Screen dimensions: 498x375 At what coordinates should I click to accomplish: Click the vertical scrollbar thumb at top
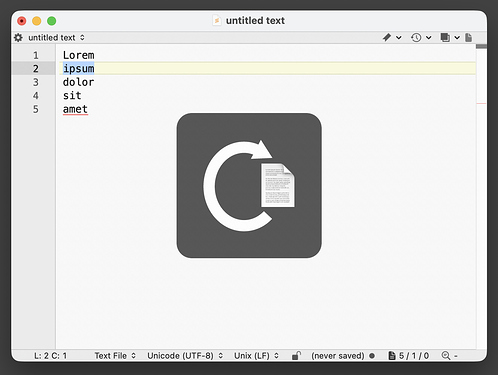point(481,46)
